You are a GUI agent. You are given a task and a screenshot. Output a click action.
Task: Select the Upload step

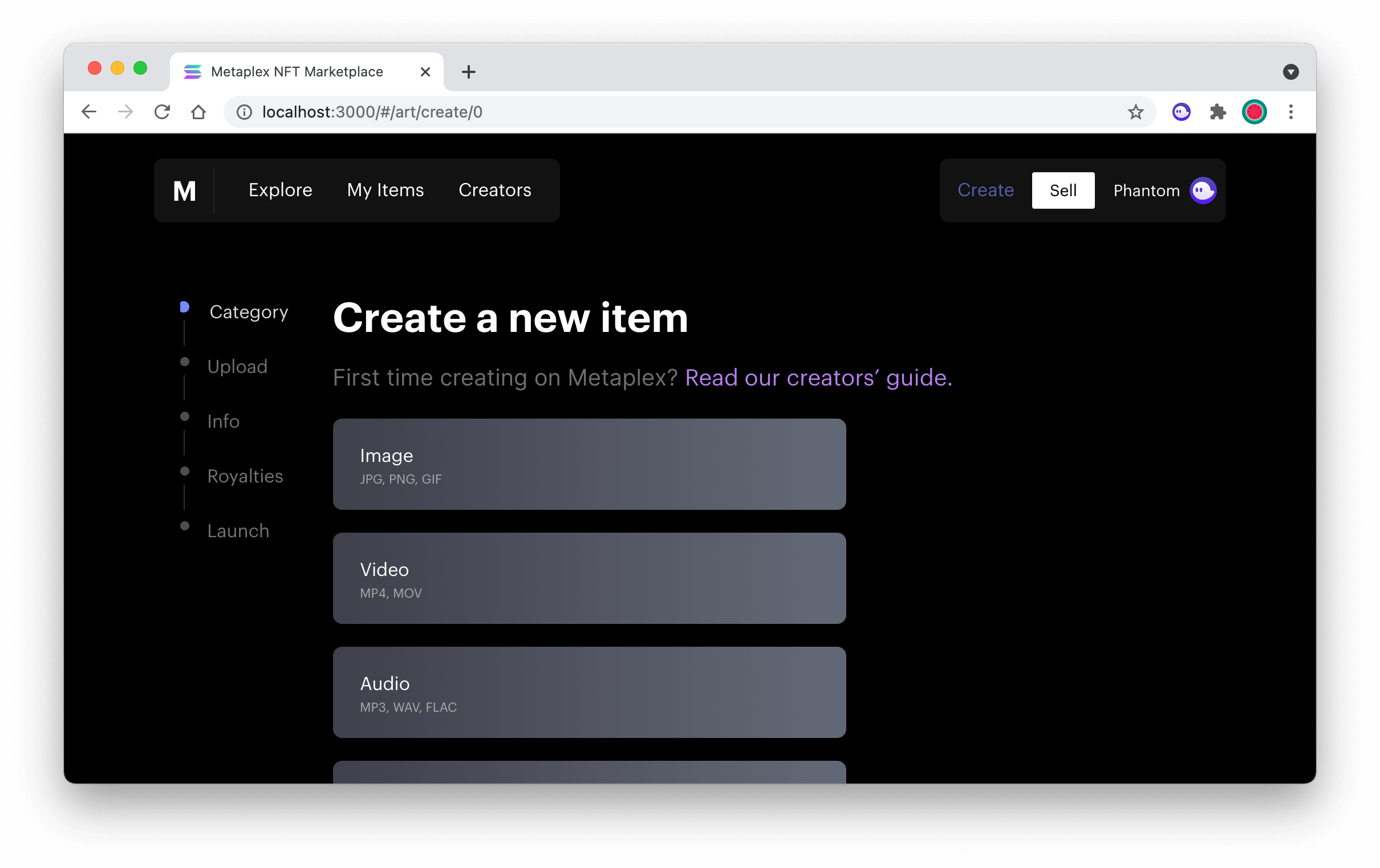coord(237,367)
